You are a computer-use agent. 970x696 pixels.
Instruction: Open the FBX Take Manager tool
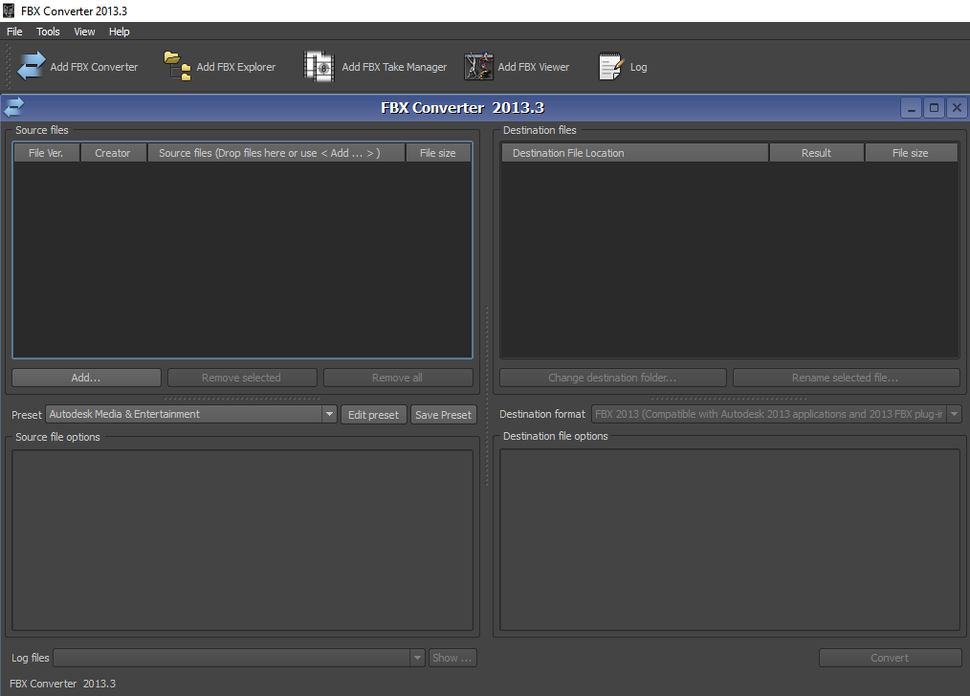(318, 66)
